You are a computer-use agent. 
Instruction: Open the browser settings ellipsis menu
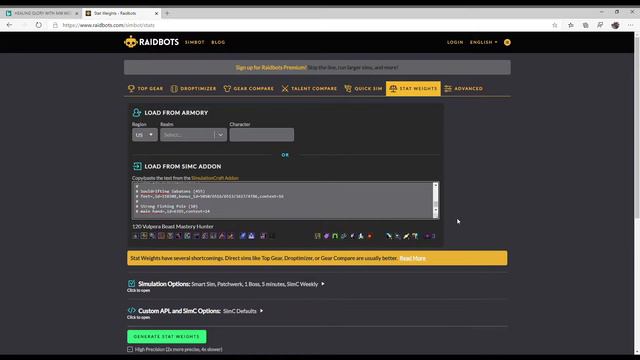tap(631, 25)
